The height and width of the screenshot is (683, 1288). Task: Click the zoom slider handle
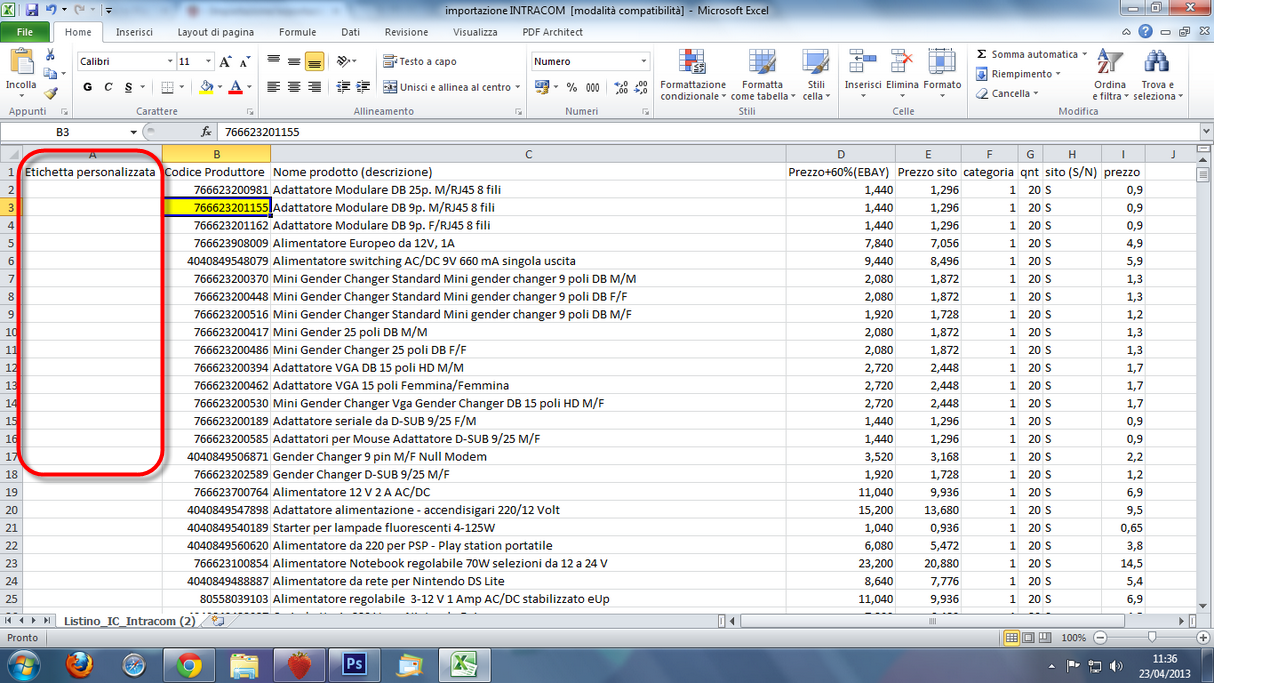tap(1152, 637)
